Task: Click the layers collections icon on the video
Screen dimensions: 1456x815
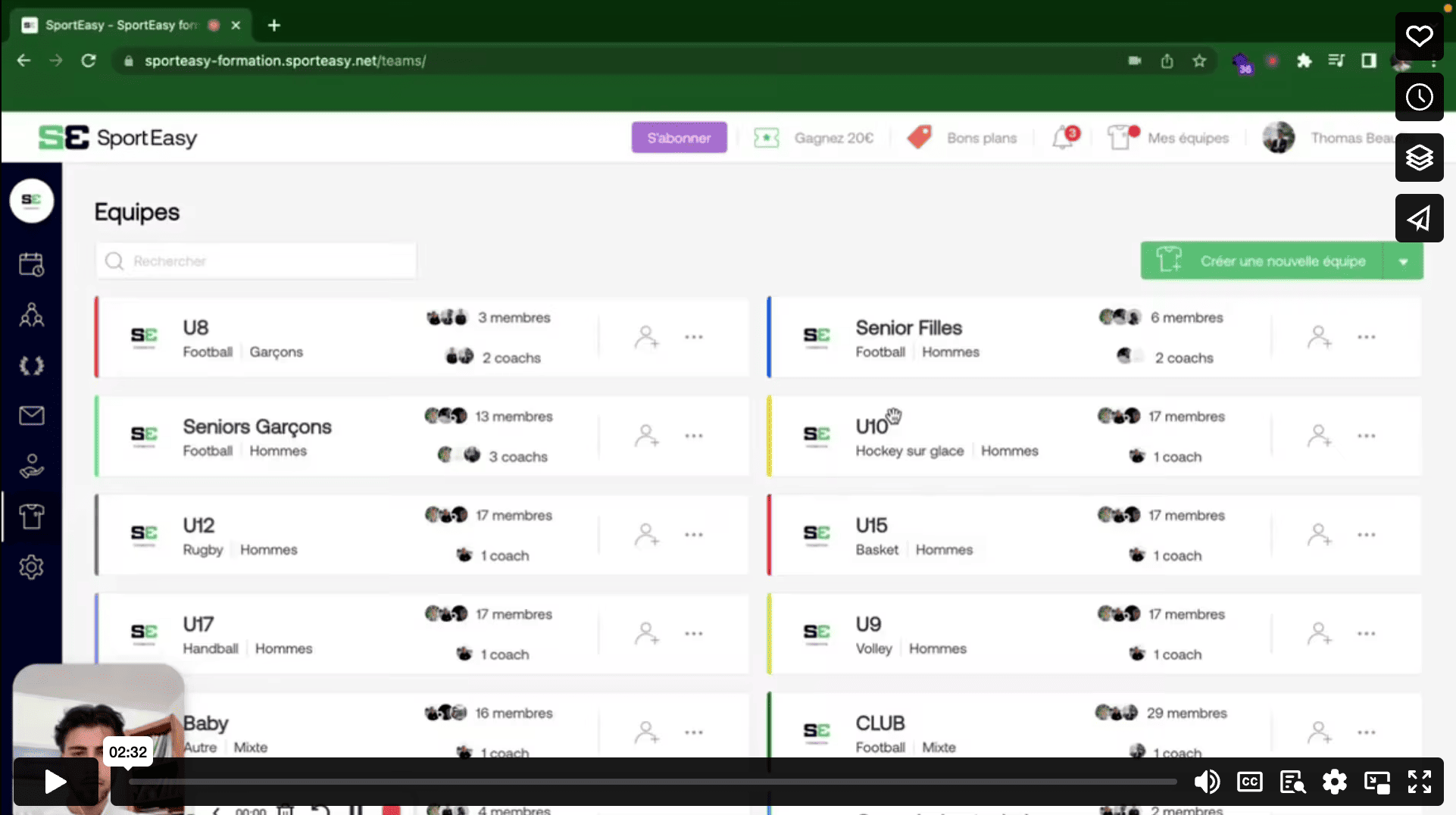Action: pyautogui.click(x=1419, y=158)
